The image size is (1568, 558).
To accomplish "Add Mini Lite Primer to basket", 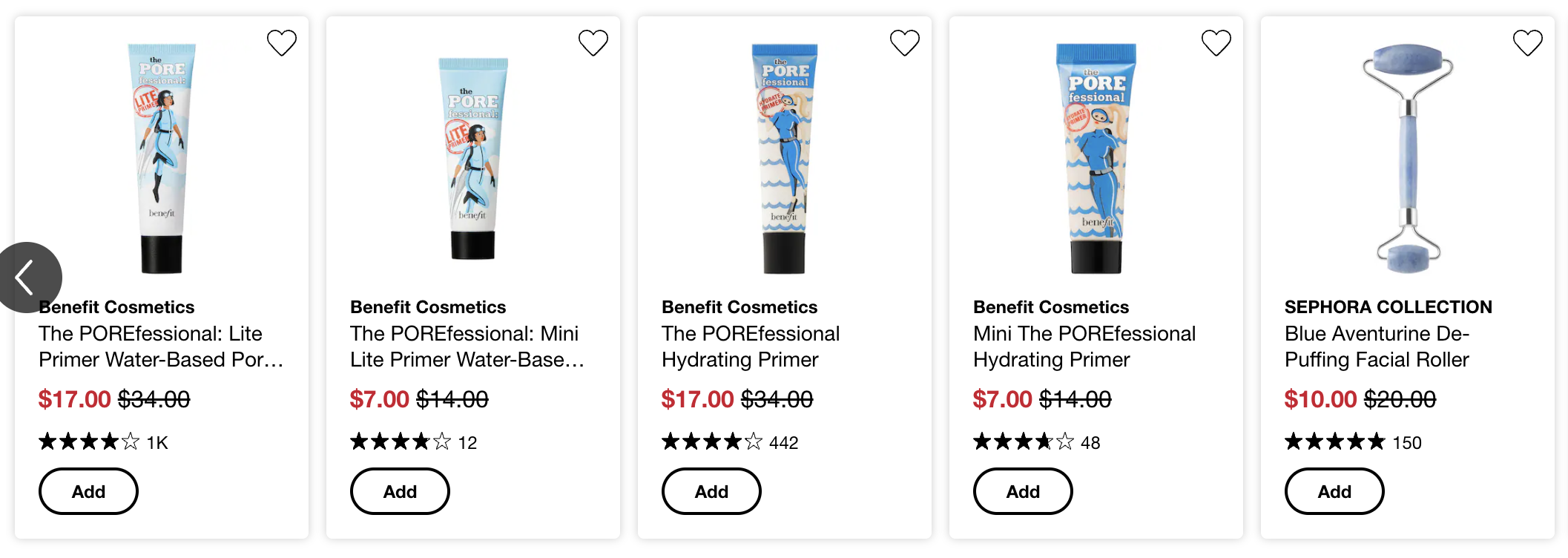I will click(x=400, y=491).
